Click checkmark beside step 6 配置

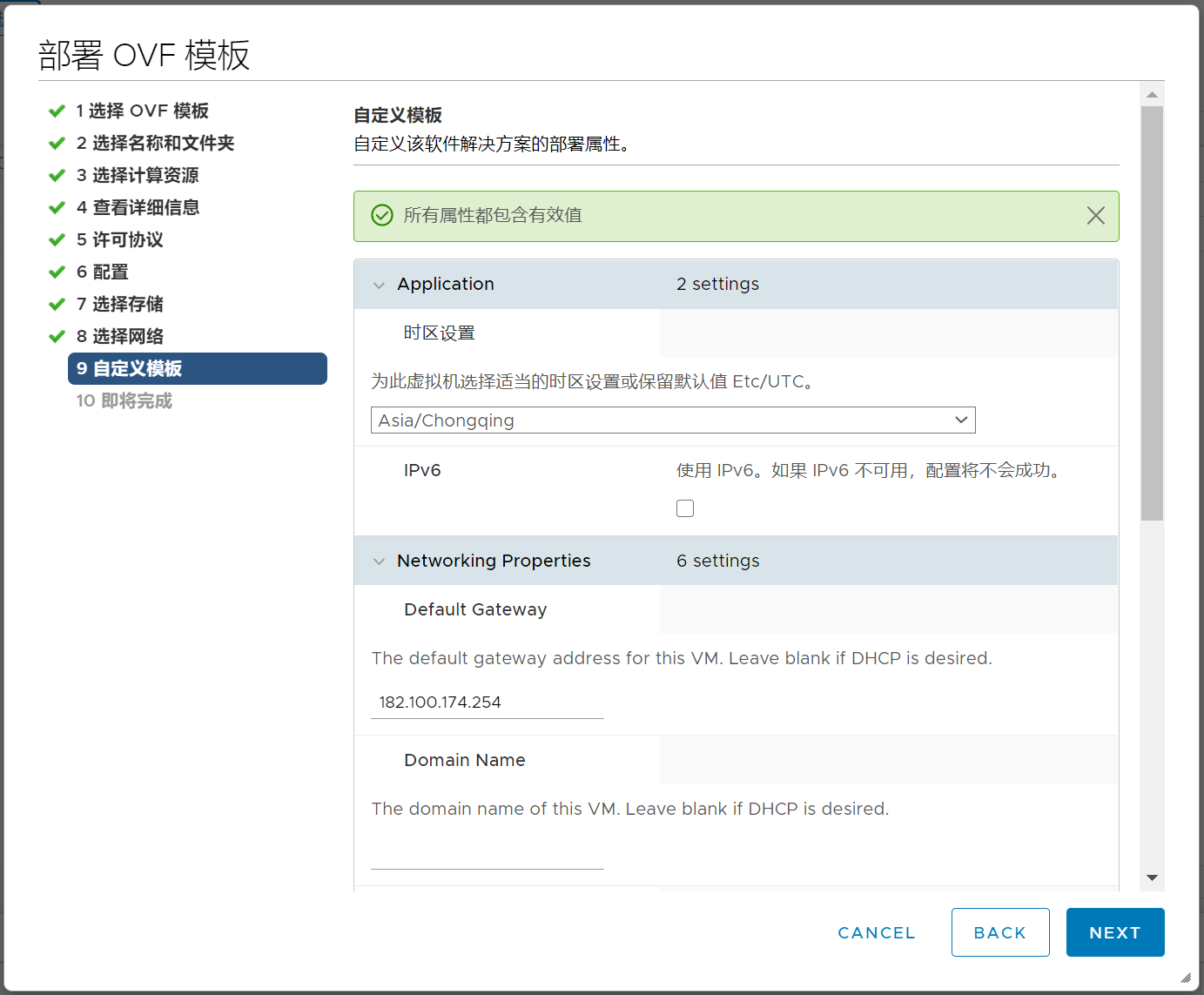[x=57, y=272]
